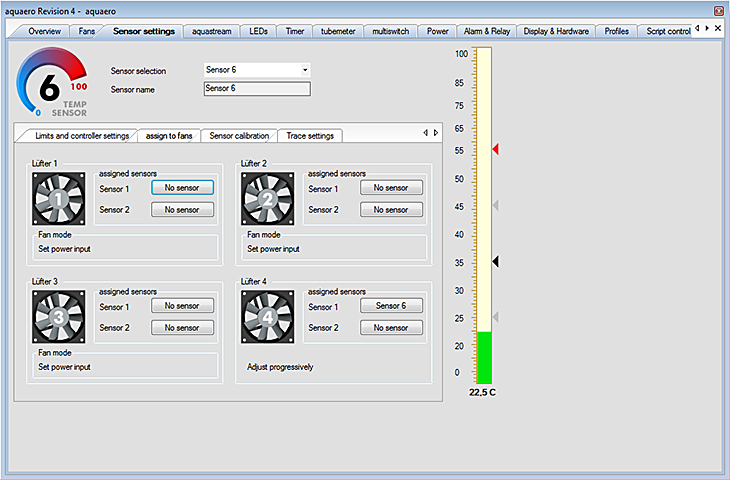This screenshot has width=730, height=480.
Task: Click the Lüfter 1 fan icon
Action: (x=58, y=199)
